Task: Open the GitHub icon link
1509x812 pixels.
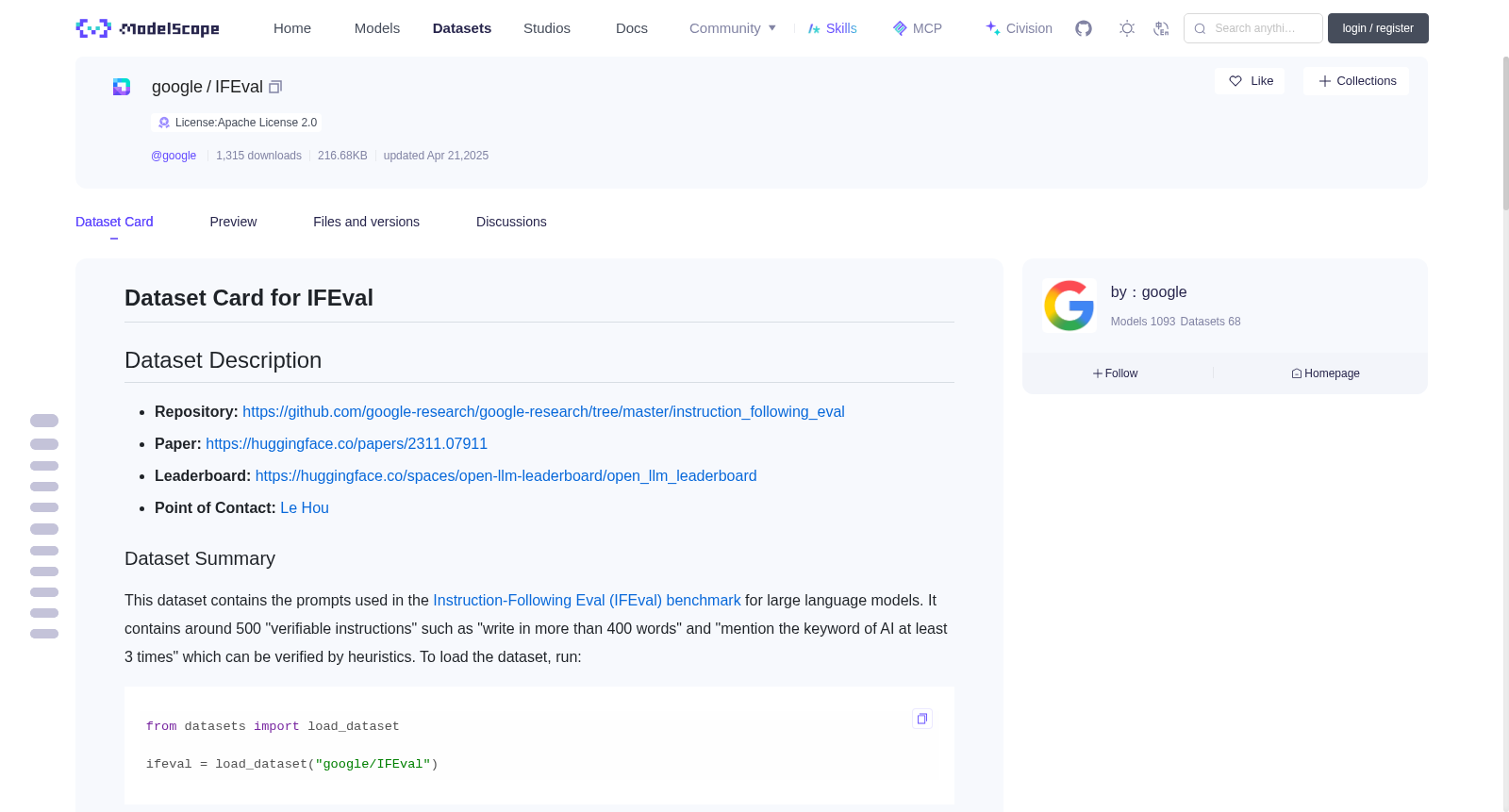Action: point(1084,28)
